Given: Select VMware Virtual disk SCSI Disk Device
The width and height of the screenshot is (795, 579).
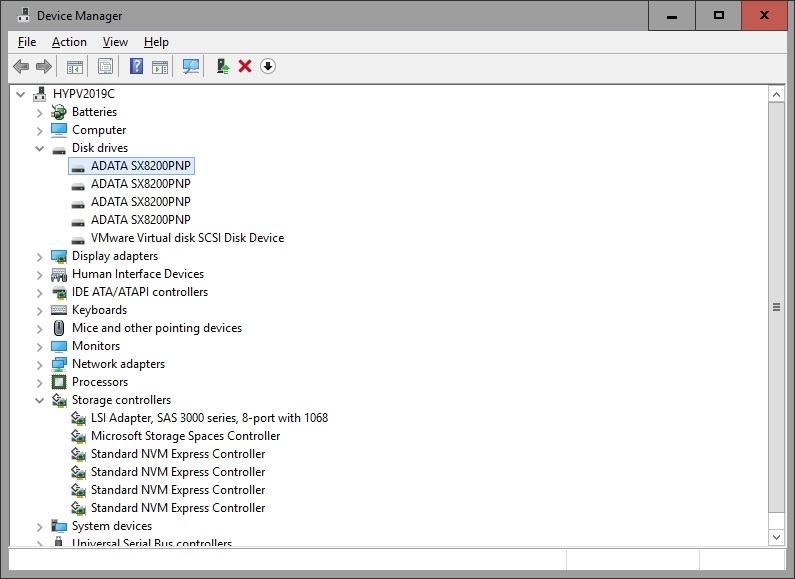Looking at the screenshot, I should point(187,238).
